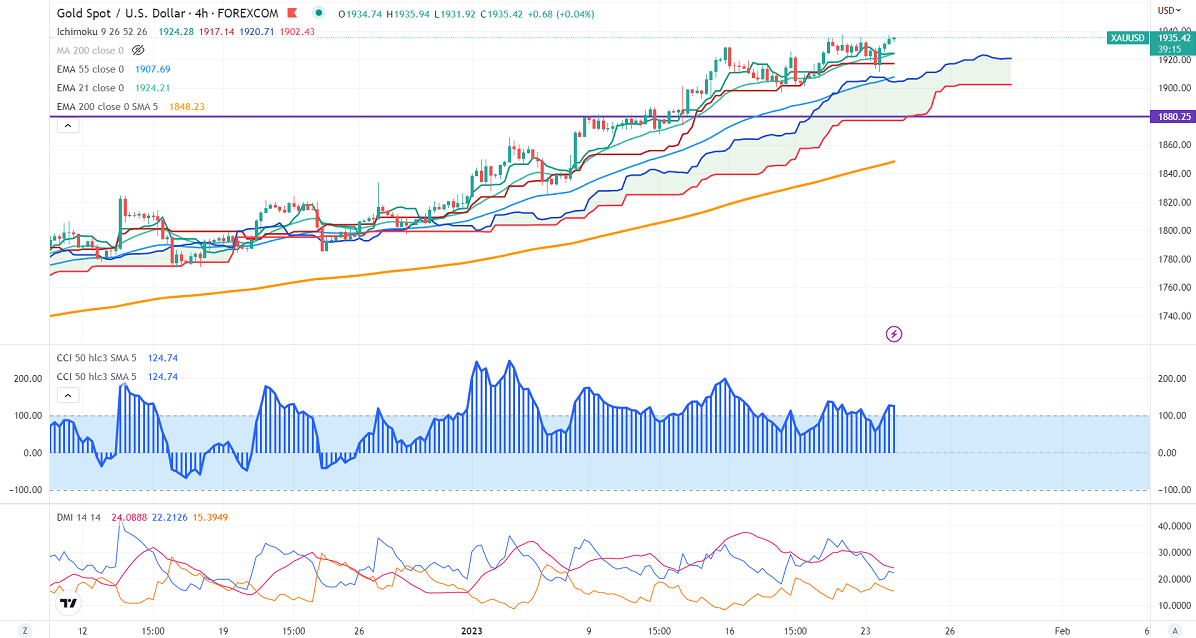1196x638 pixels.
Task: Click the green market status dot
Action: tap(319, 13)
